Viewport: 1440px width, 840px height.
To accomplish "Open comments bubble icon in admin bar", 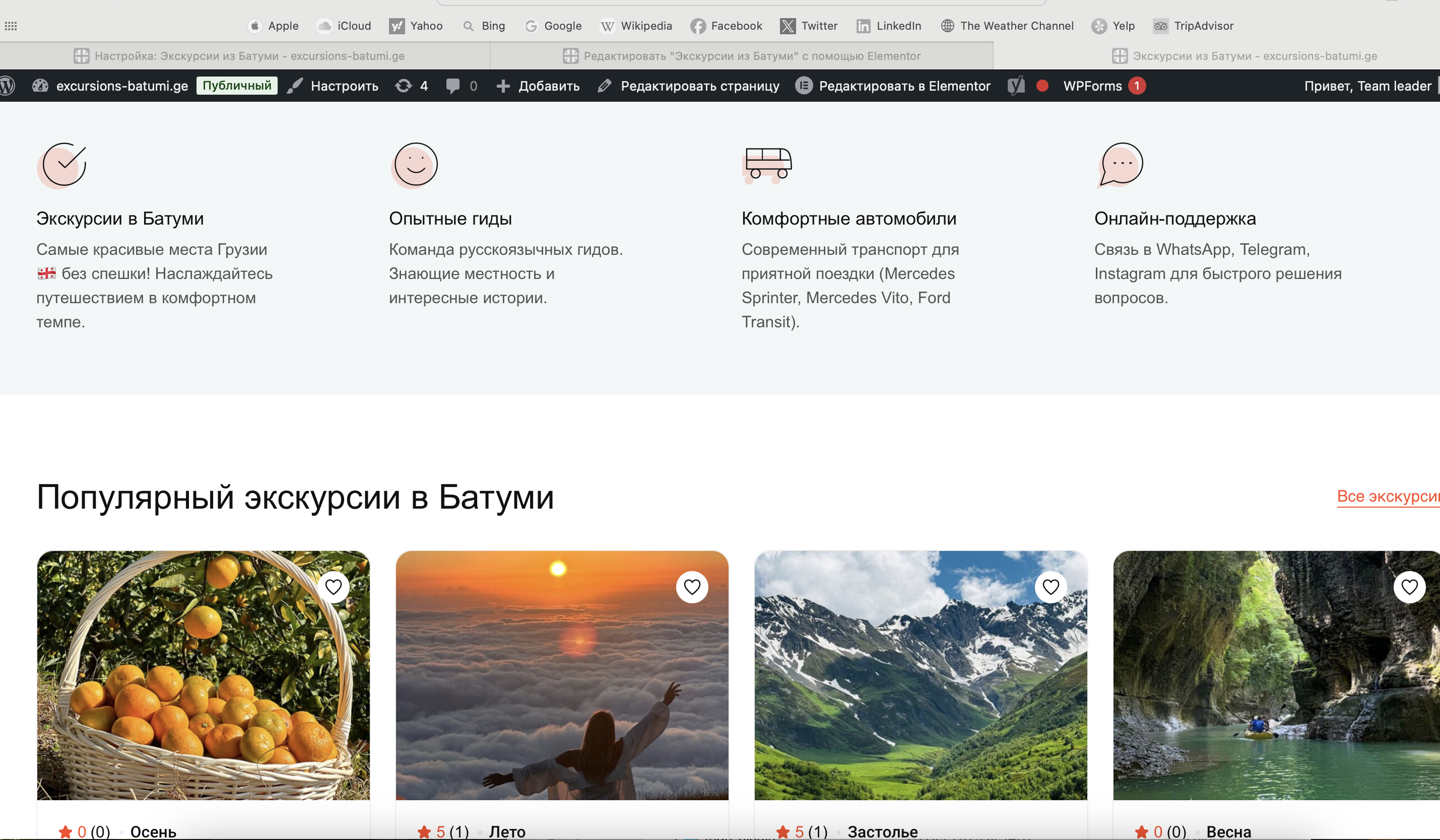I will 452,86.
